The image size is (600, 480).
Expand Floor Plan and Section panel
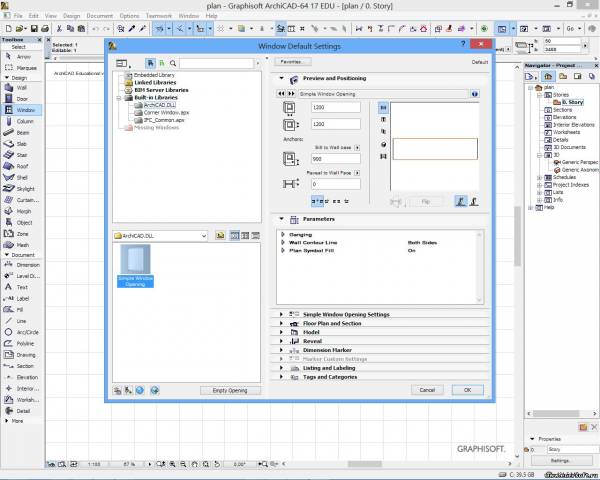[281, 323]
